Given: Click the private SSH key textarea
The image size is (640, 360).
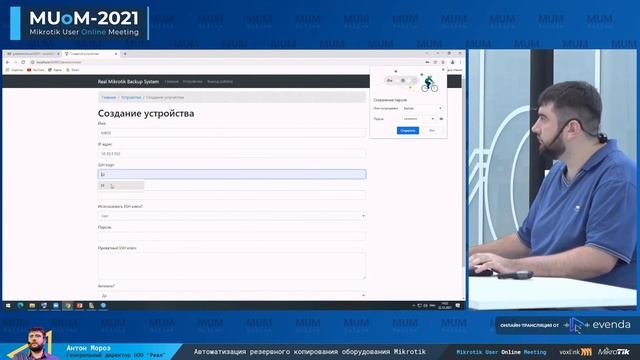Looking at the screenshot, I should tap(232, 266).
